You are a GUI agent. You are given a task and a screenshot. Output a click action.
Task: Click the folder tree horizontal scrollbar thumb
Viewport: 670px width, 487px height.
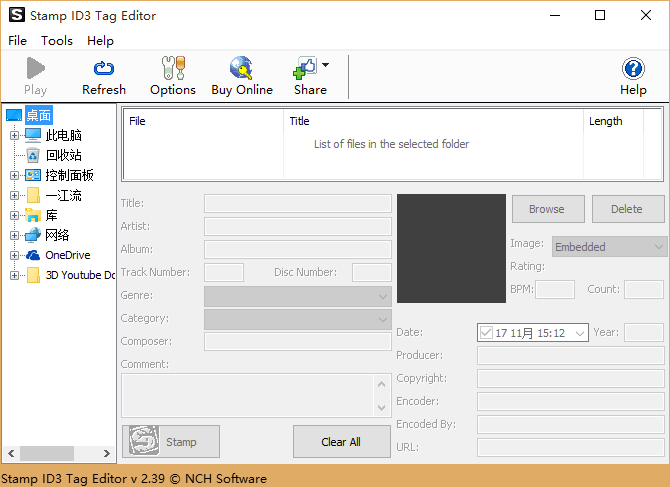[x=47, y=453]
